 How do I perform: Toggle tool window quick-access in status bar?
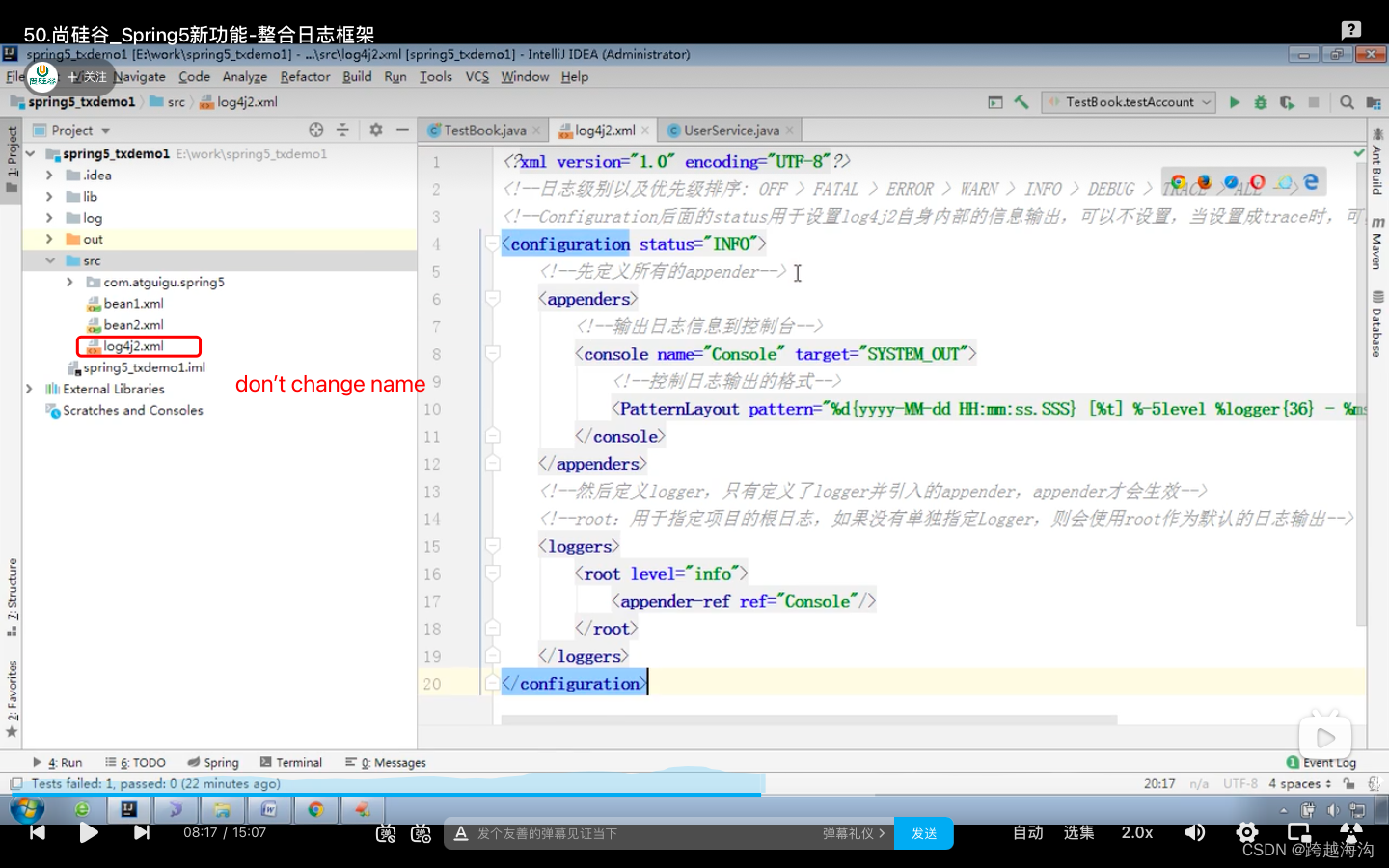pos(16,783)
